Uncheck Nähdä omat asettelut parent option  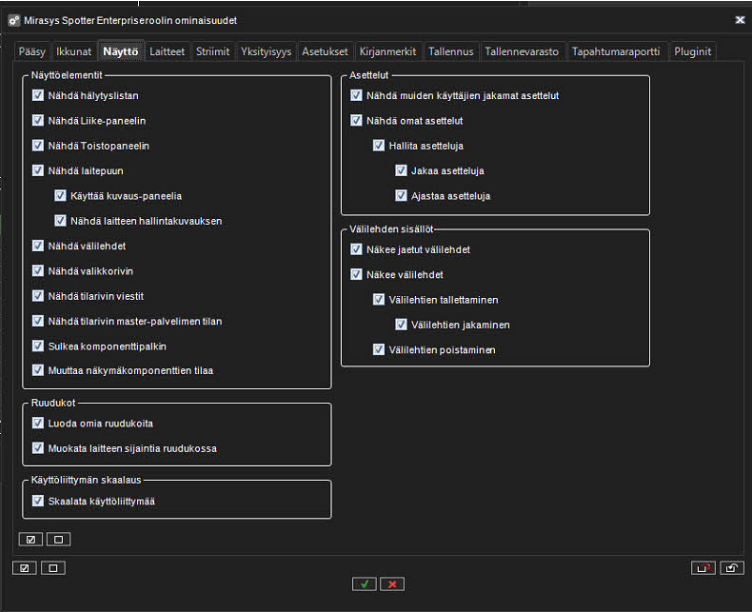[x=357, y=121]
